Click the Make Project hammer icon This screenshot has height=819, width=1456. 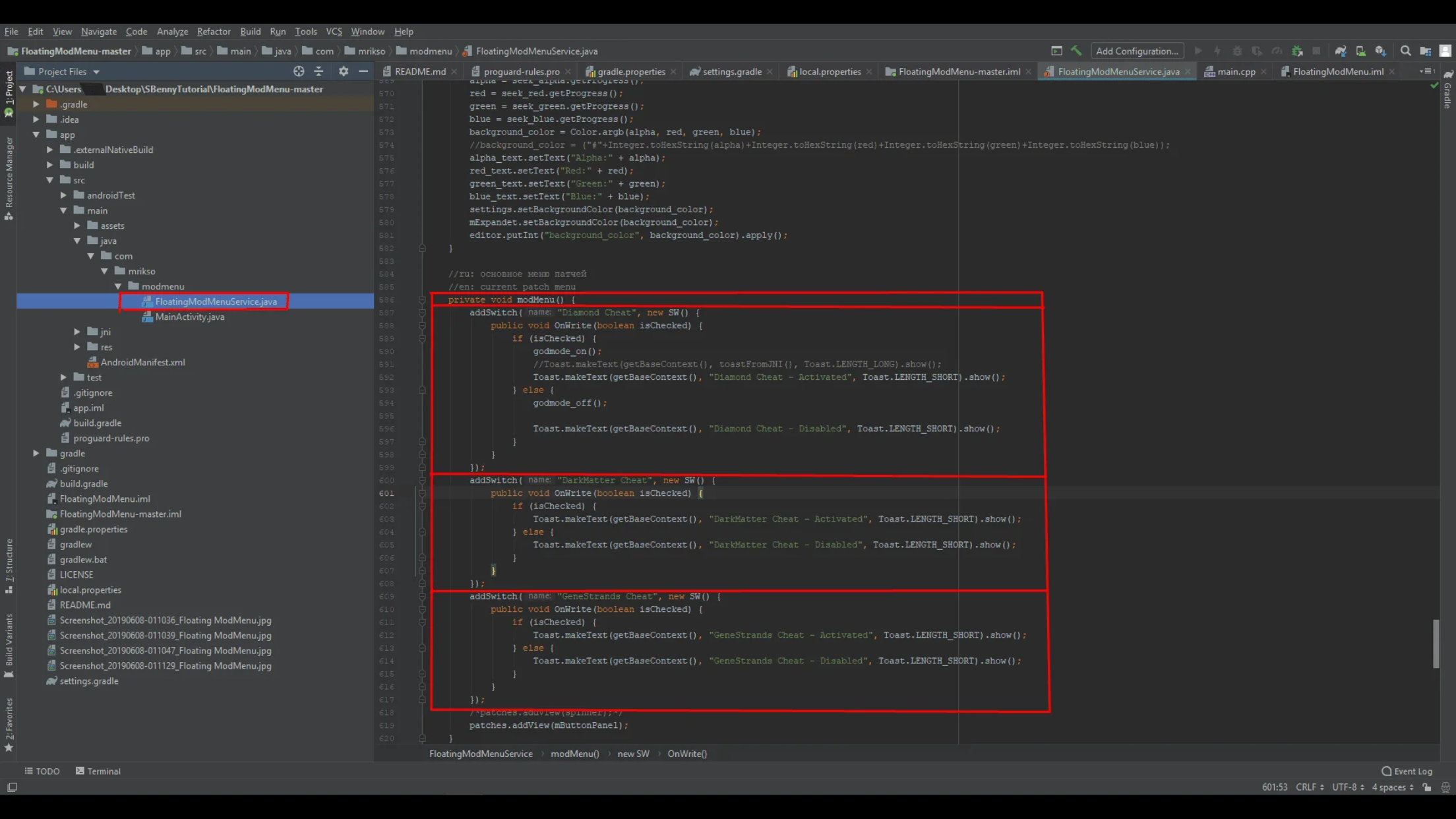pos(1076,51)
